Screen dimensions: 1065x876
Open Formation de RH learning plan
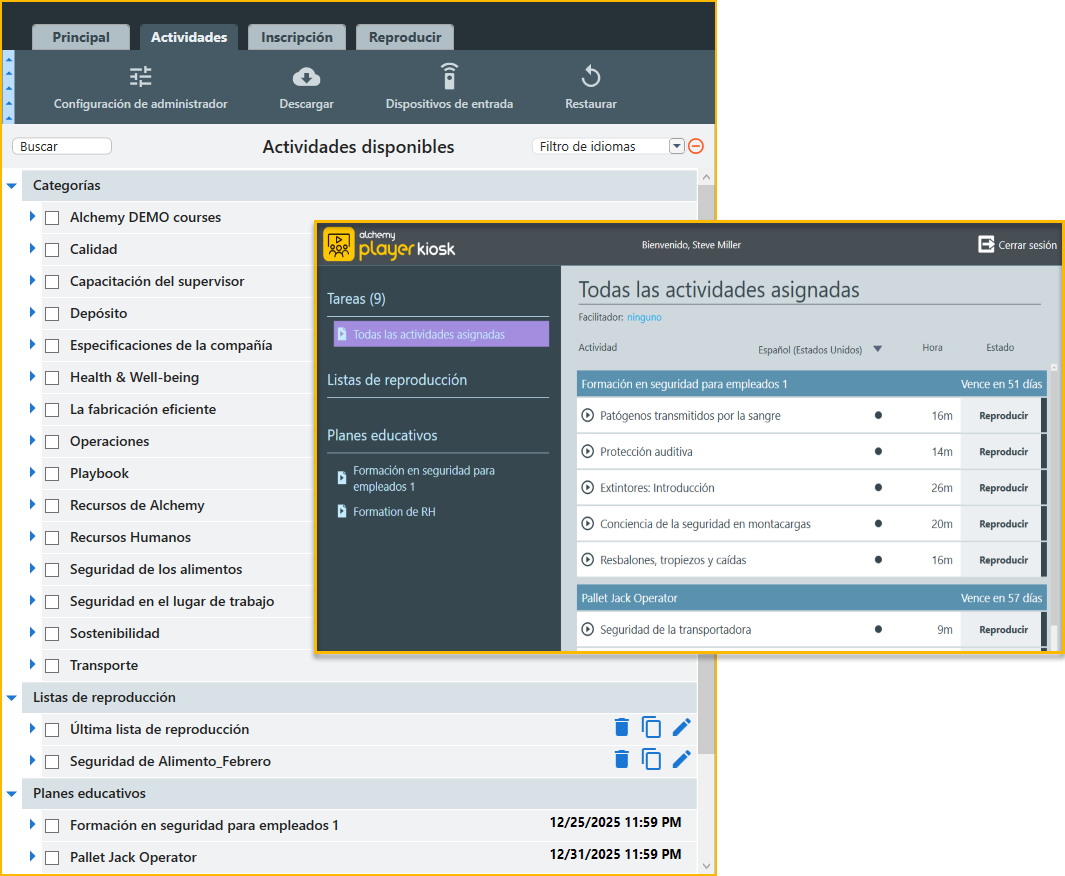(393, 511)
